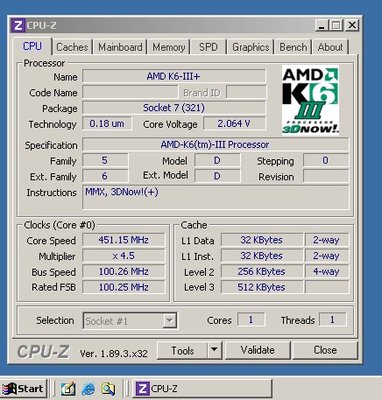Click the CPU-Z logo icon in title bar

coord(18,25)
